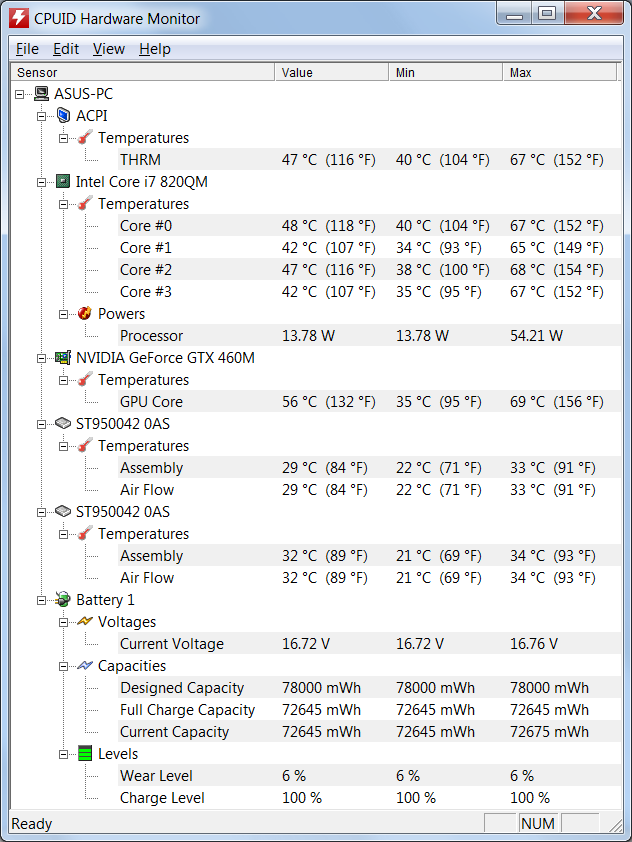
Task: Click the Battery 1 icon
Action: pyautogui.click(x=63, y=600)
